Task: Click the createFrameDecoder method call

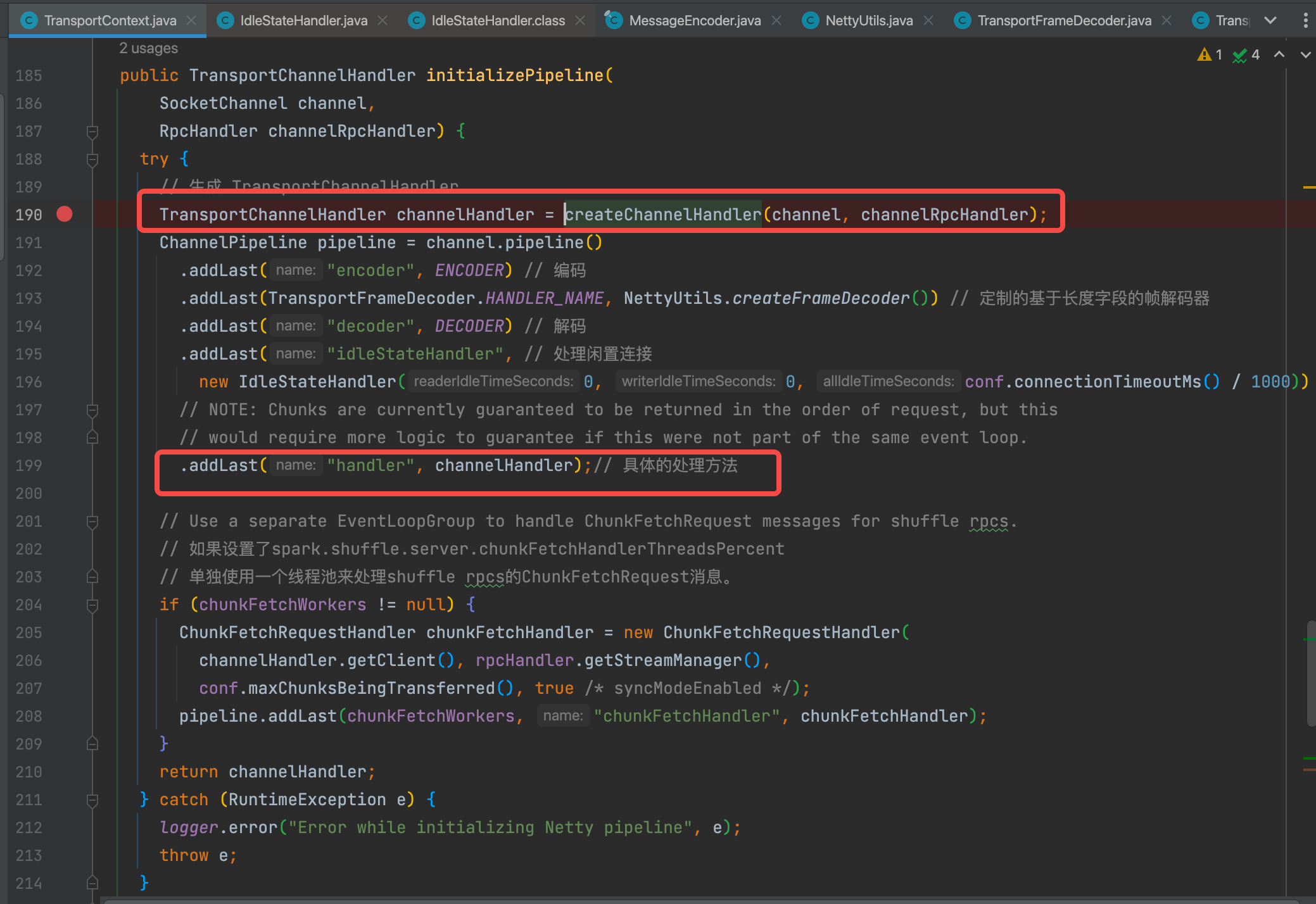Action: 821,298
